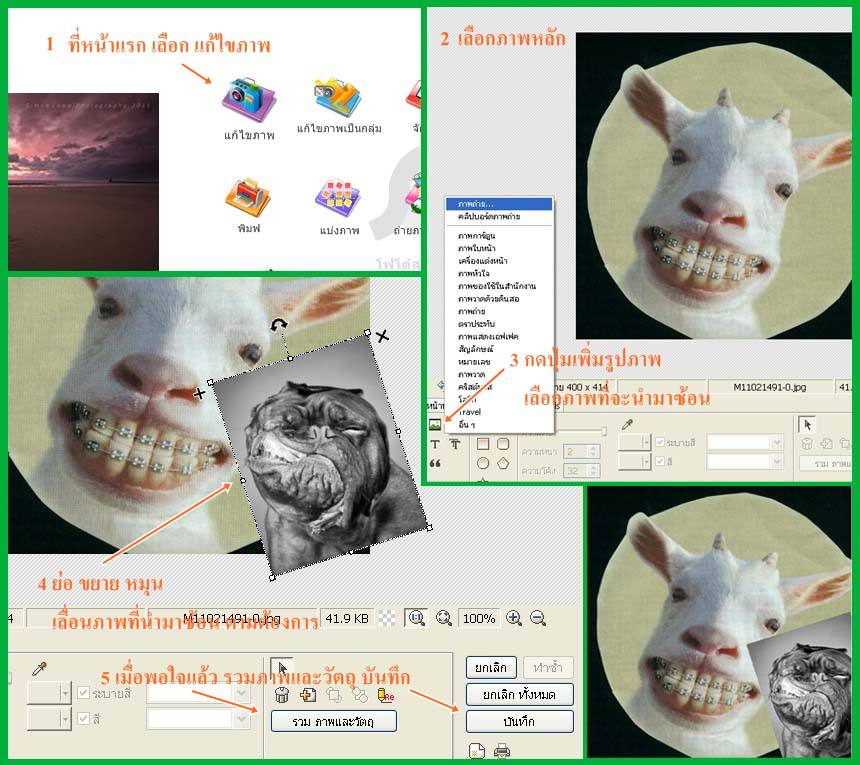This screenshot has height=765, width=860.
Task: Open the combo right of สี beside shape tools
Action: pyautogui.click(x=745, y=462)
